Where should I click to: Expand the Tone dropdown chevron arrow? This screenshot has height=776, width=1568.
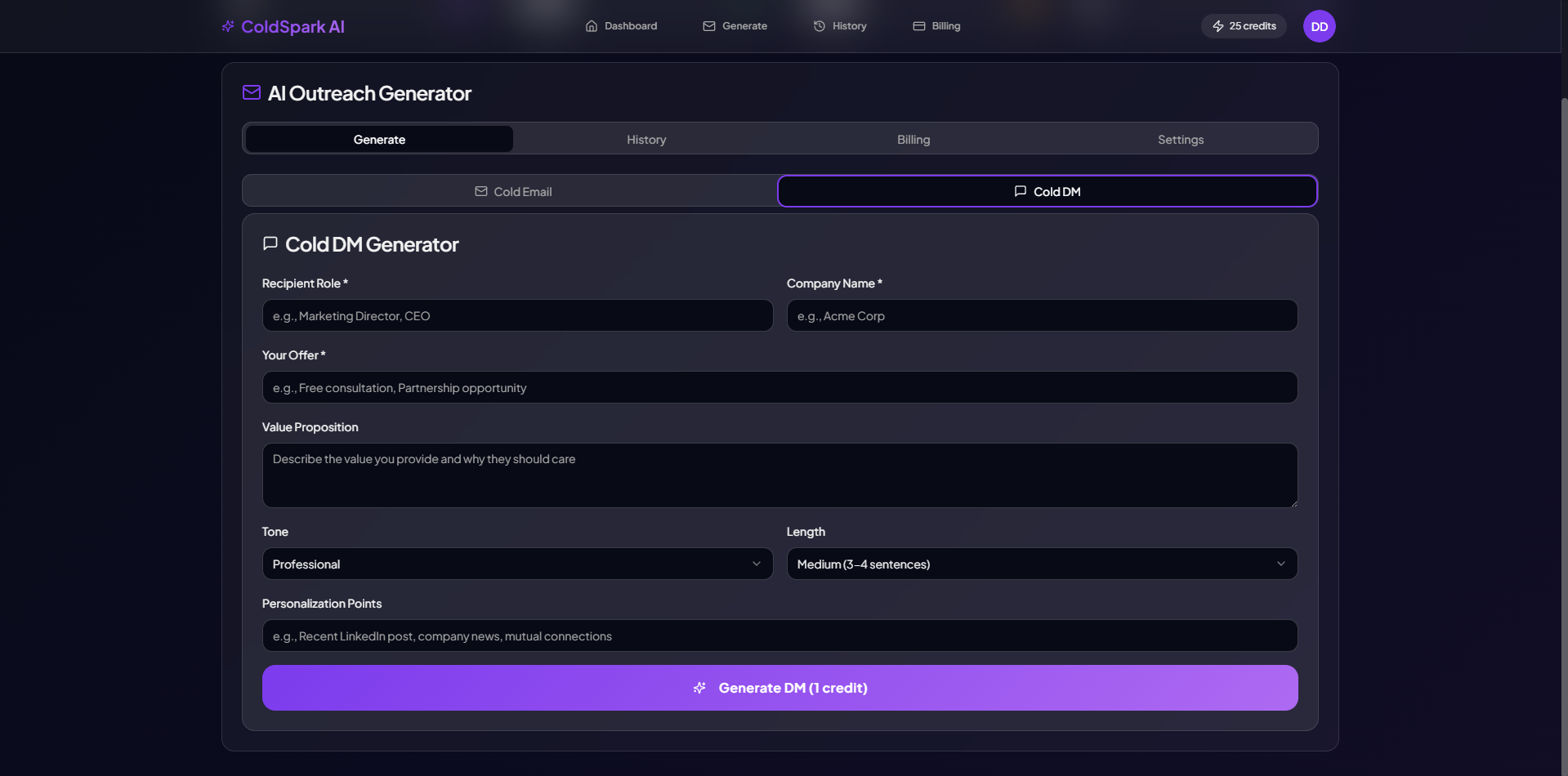click(x=757, y=564)
